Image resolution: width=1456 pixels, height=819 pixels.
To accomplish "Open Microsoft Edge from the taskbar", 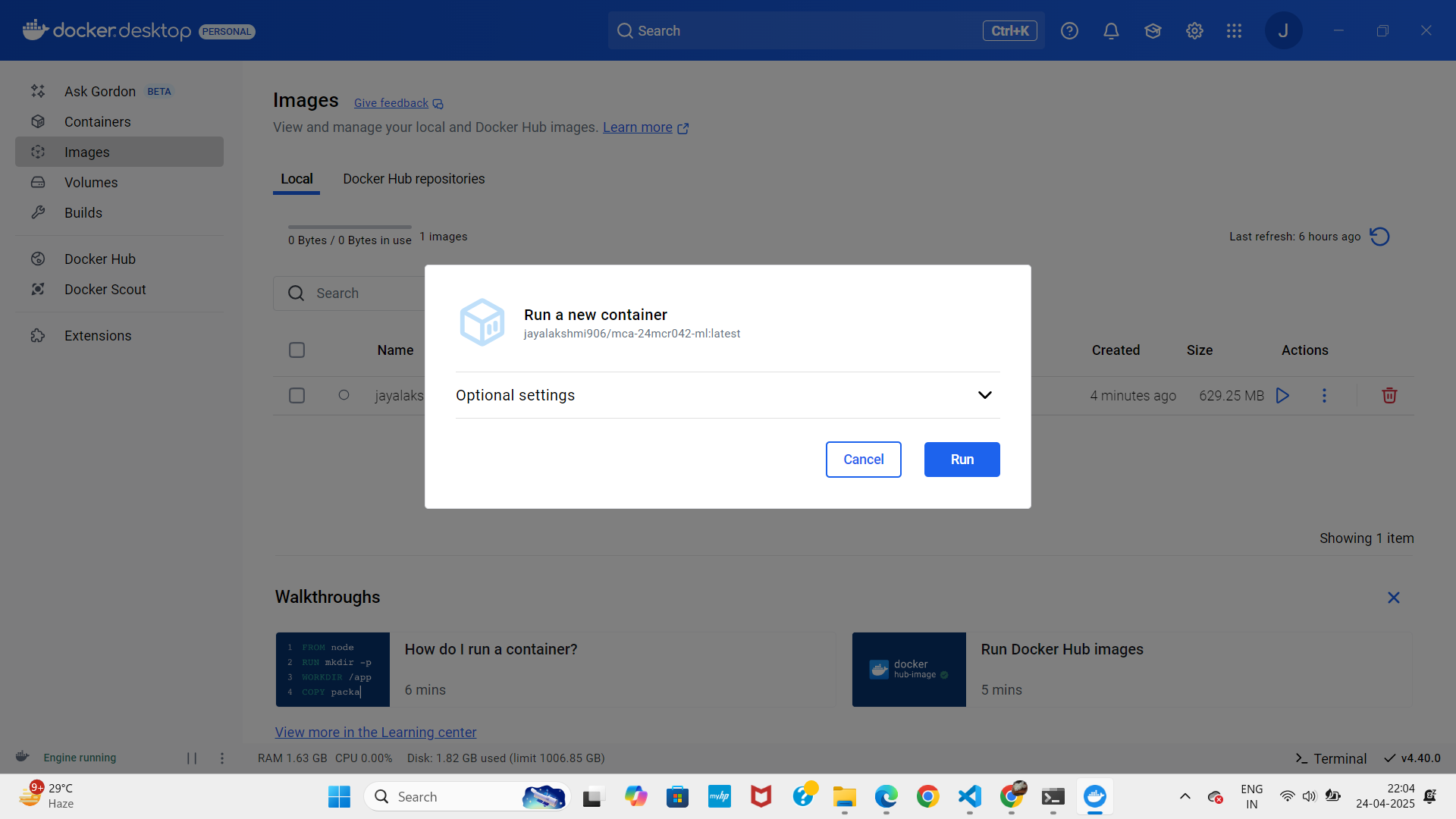I will pyautogui.click(x=886, y=796).
